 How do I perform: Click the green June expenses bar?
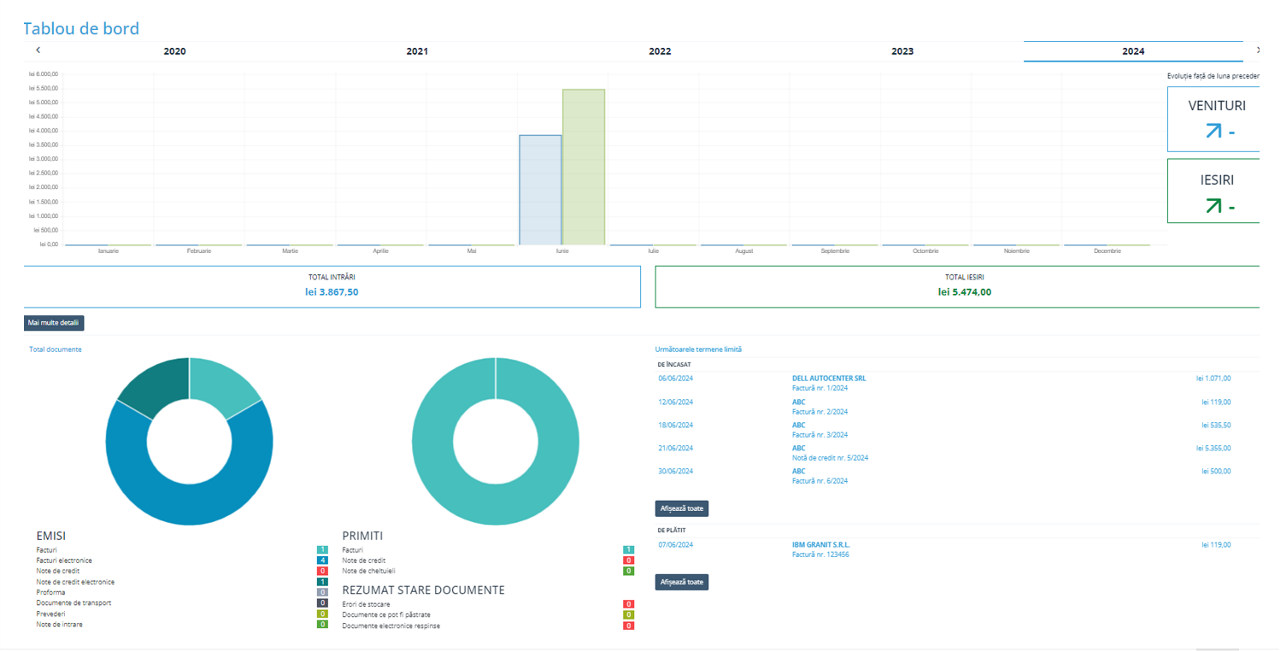pyautogui.click(x=583, y=167)
